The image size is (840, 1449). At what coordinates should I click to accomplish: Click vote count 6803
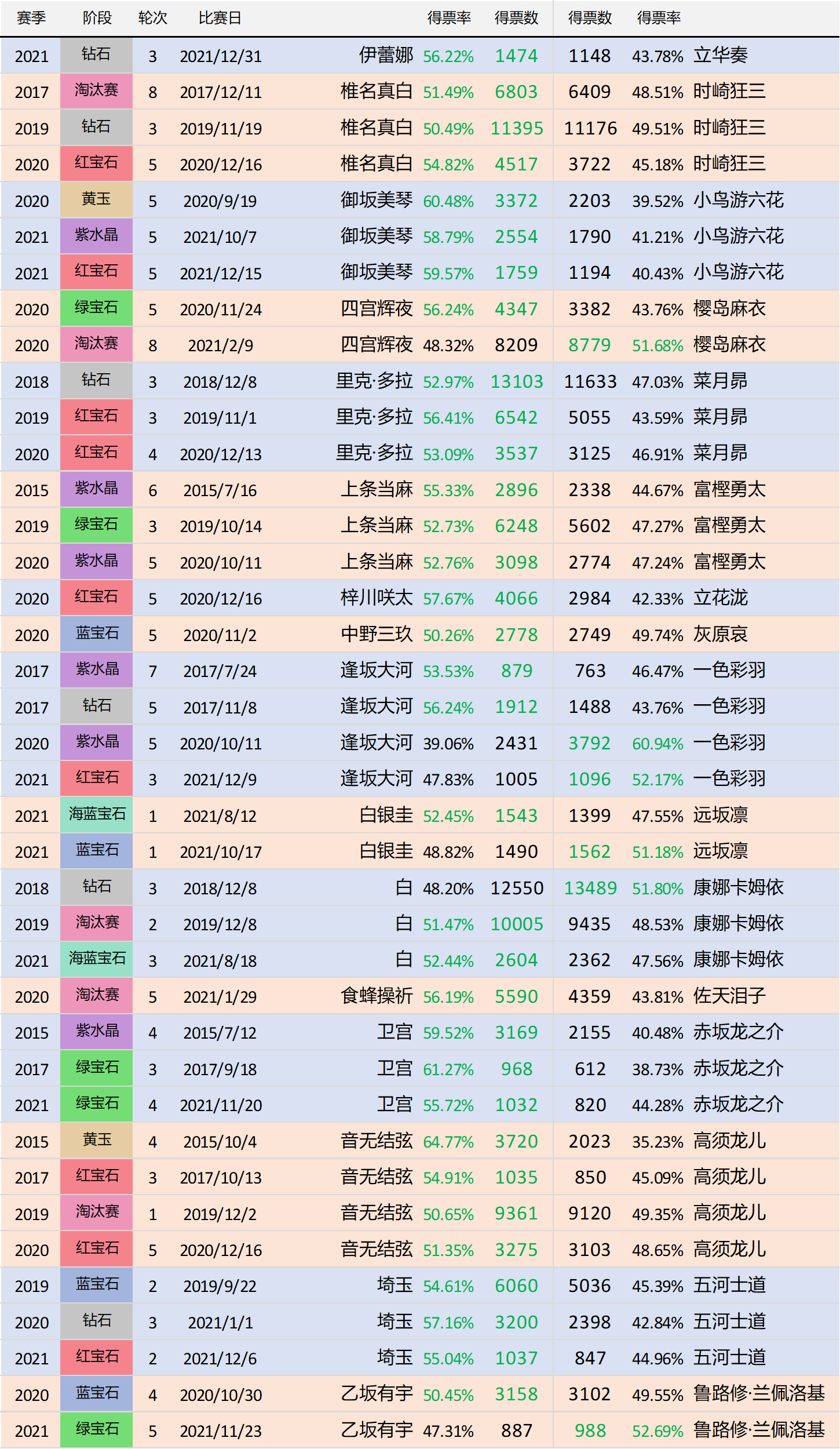click(517, 92)
